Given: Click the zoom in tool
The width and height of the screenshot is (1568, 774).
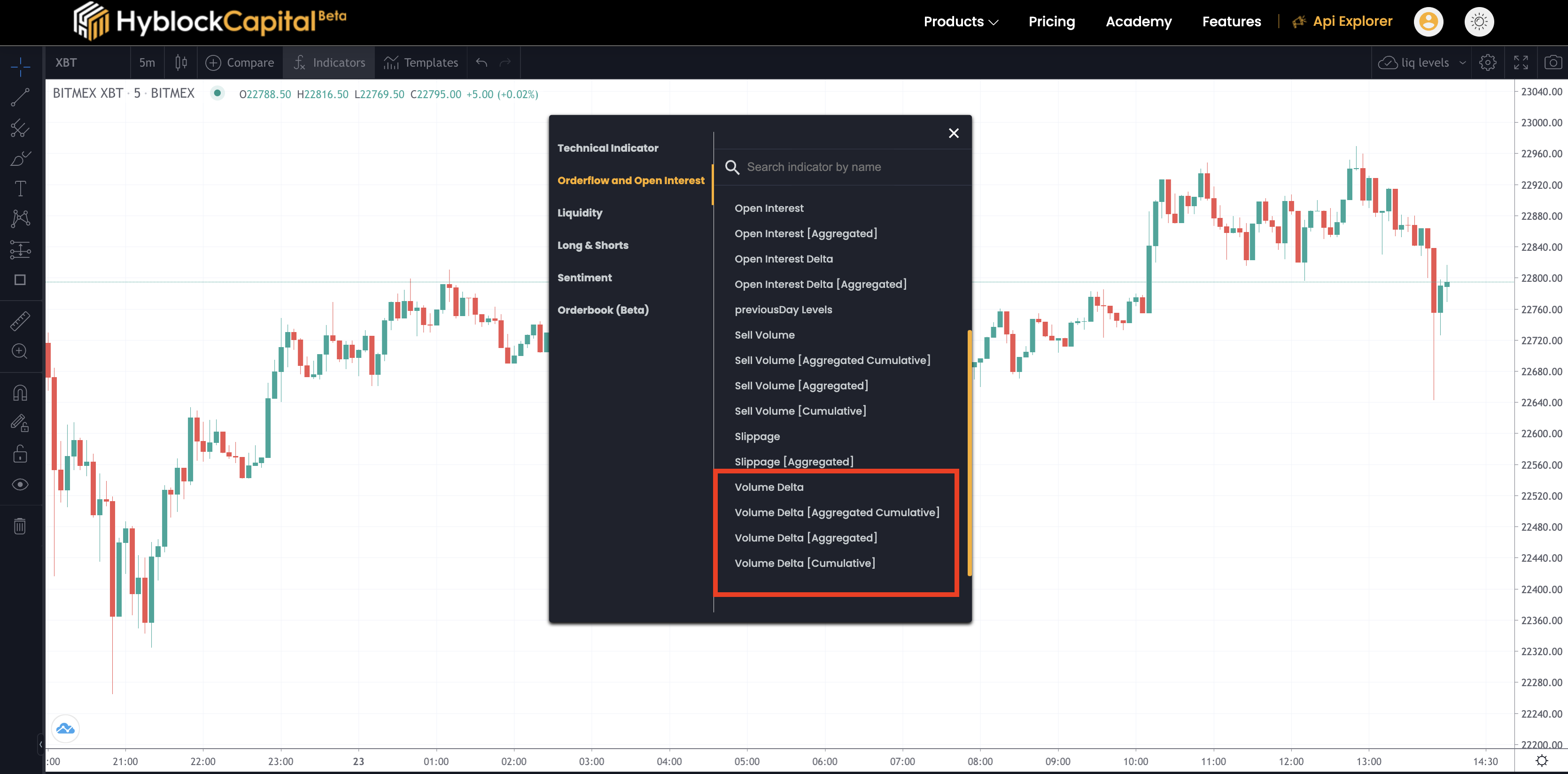Looking at the screenshot, I should (x=20, y=351).
